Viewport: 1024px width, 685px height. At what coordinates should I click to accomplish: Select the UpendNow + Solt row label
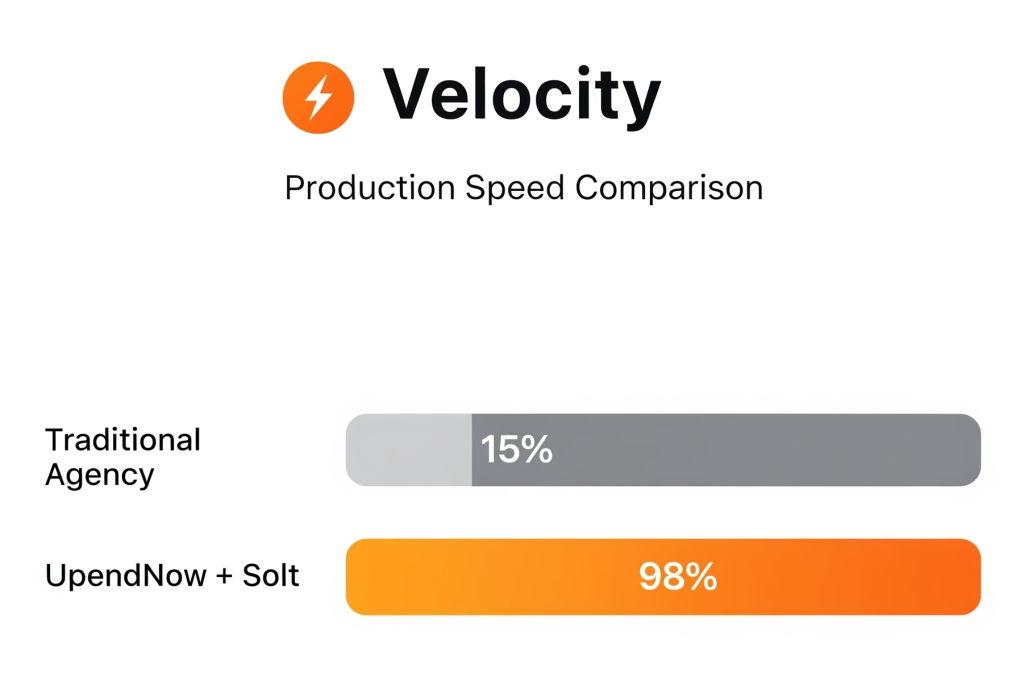pos(172,576)
